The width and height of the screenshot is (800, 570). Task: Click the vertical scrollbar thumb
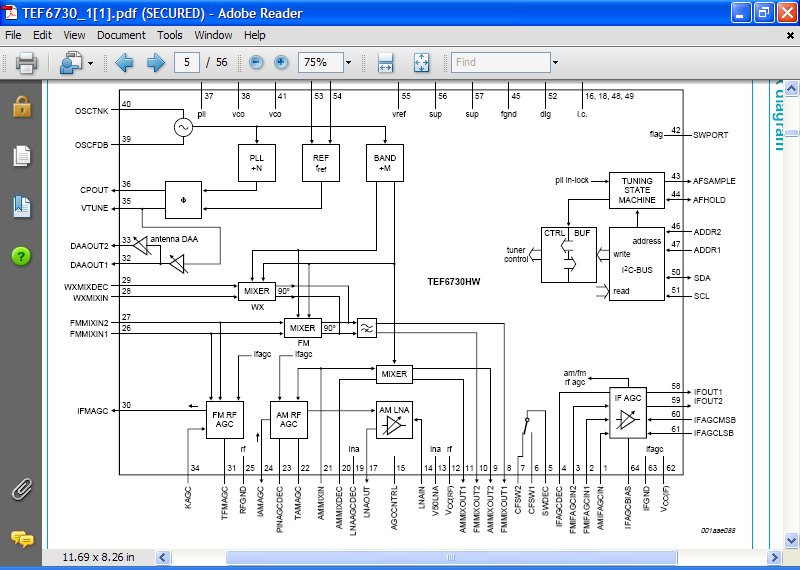click(791, 133)
